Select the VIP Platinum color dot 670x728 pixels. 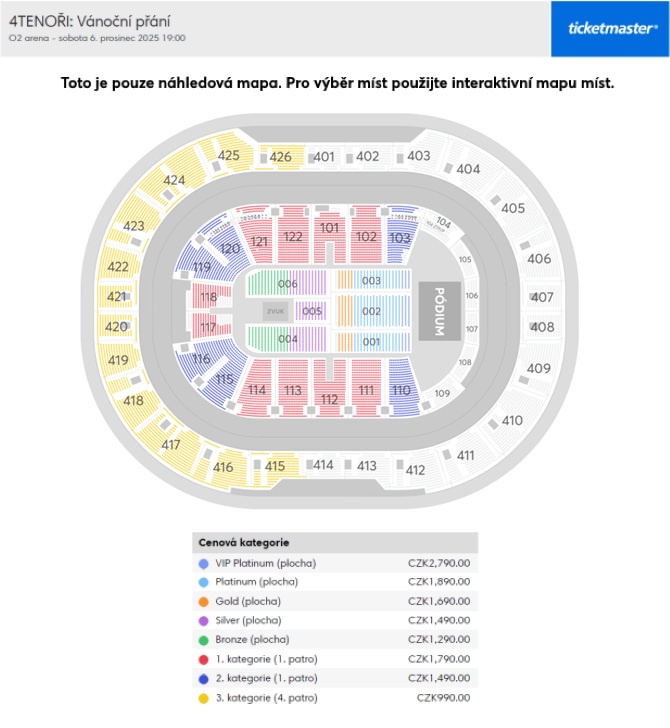click(x=204, y=564)
